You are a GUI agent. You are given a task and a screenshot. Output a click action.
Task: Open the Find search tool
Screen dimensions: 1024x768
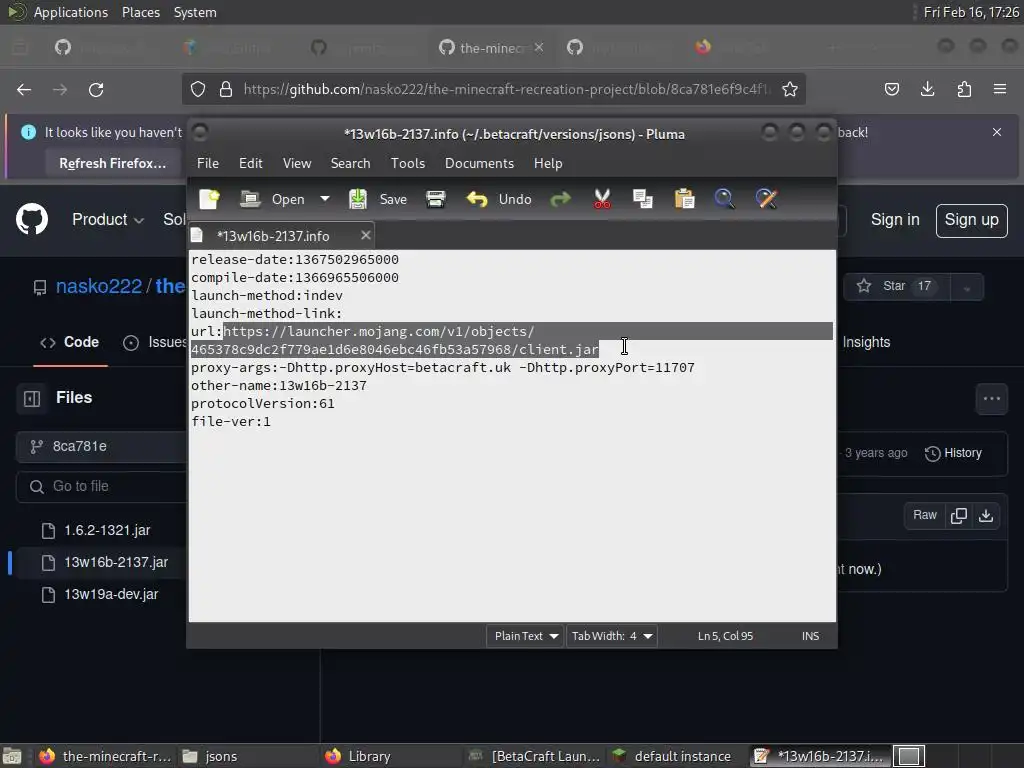pos(724,199)
